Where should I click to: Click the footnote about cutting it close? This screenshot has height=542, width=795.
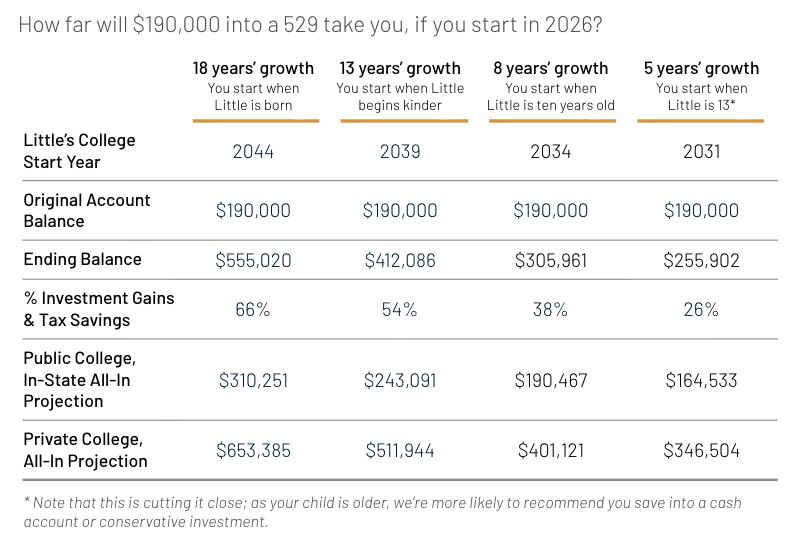click(x=380, y=511)
